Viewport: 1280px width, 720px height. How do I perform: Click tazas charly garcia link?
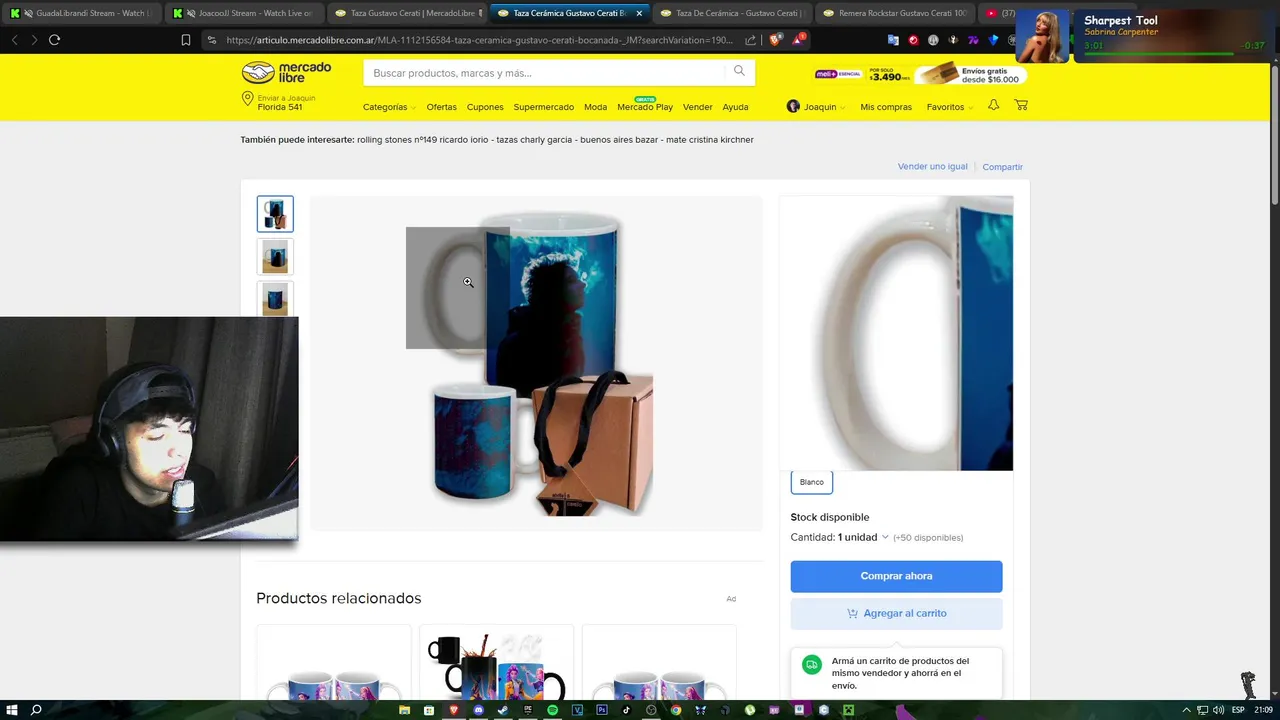pos(534,140)
